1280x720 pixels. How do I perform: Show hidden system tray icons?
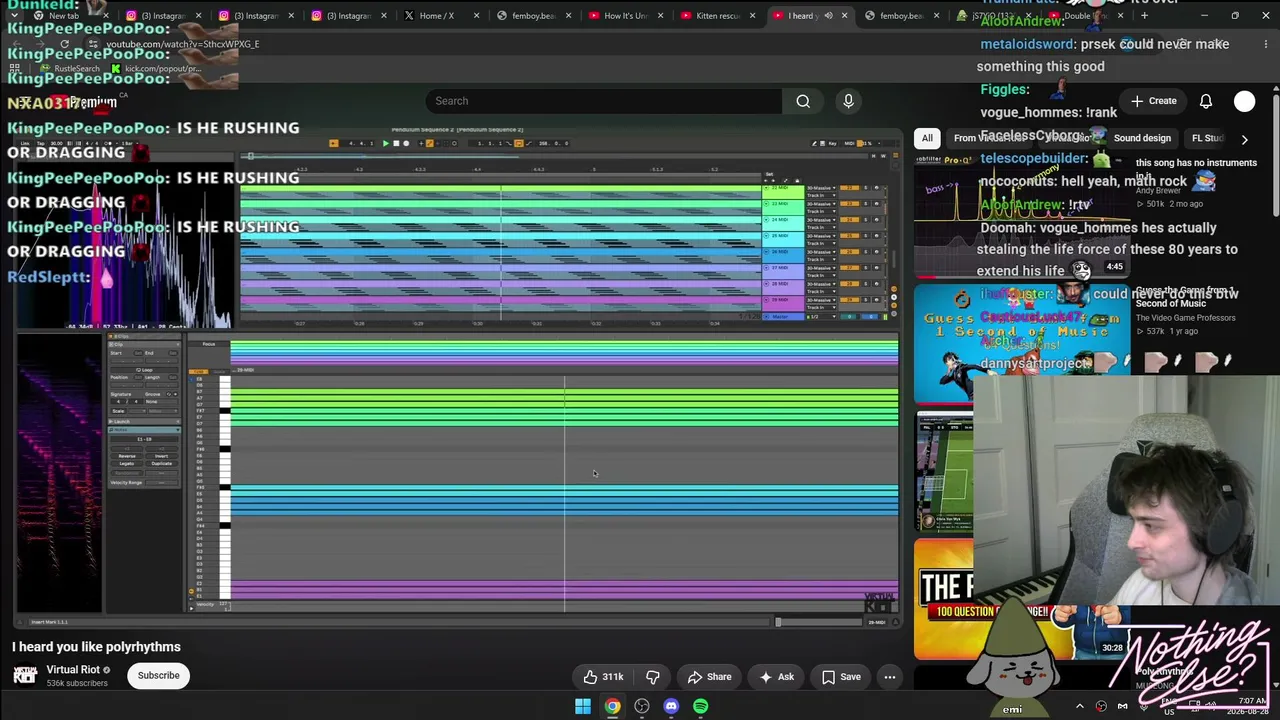point(1079,707)
